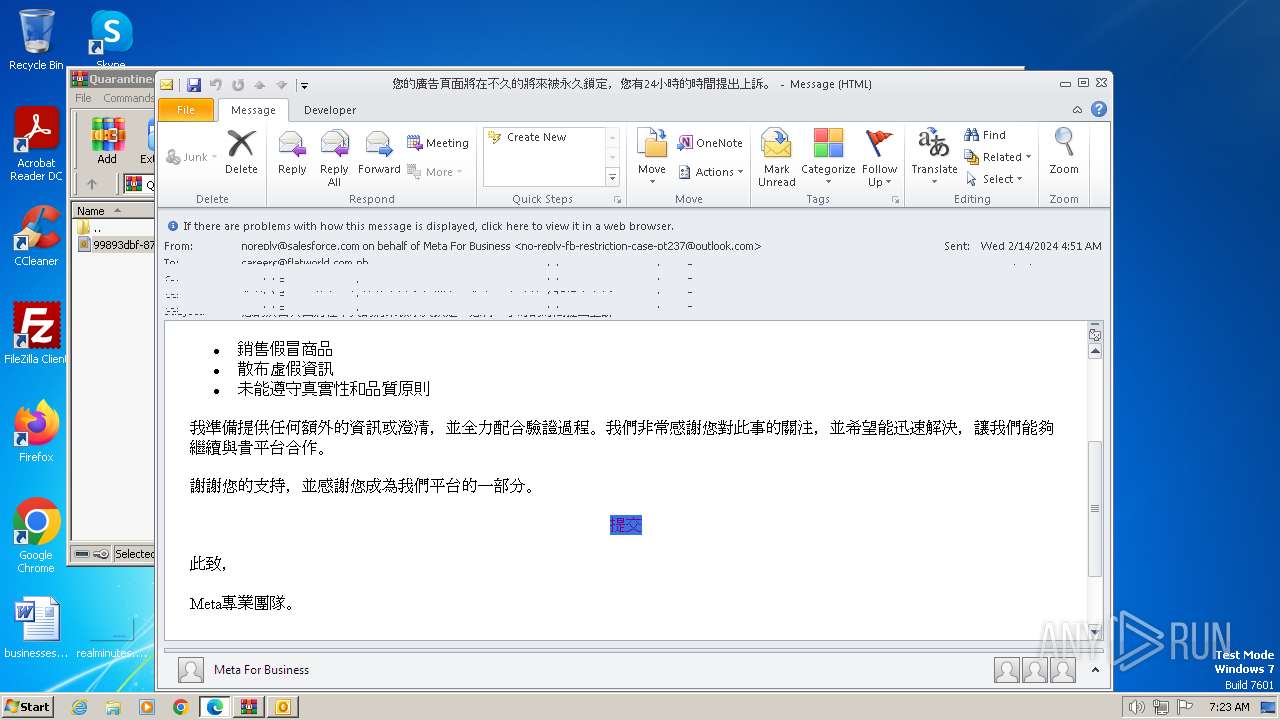
Task: Click Meta For Business contact photo
Action: tap(190, 670)
